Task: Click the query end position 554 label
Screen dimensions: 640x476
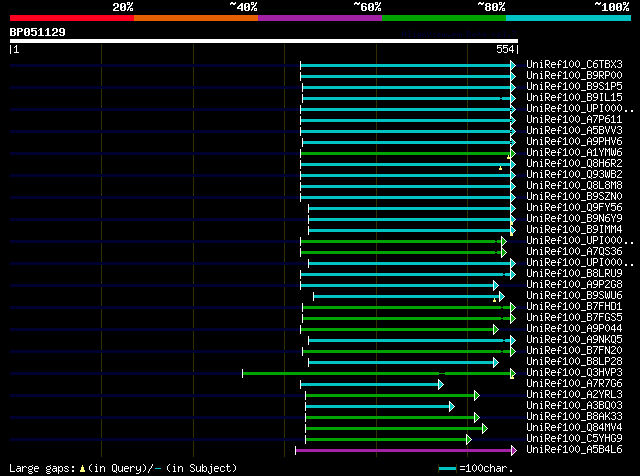Action: click(505, 49)
